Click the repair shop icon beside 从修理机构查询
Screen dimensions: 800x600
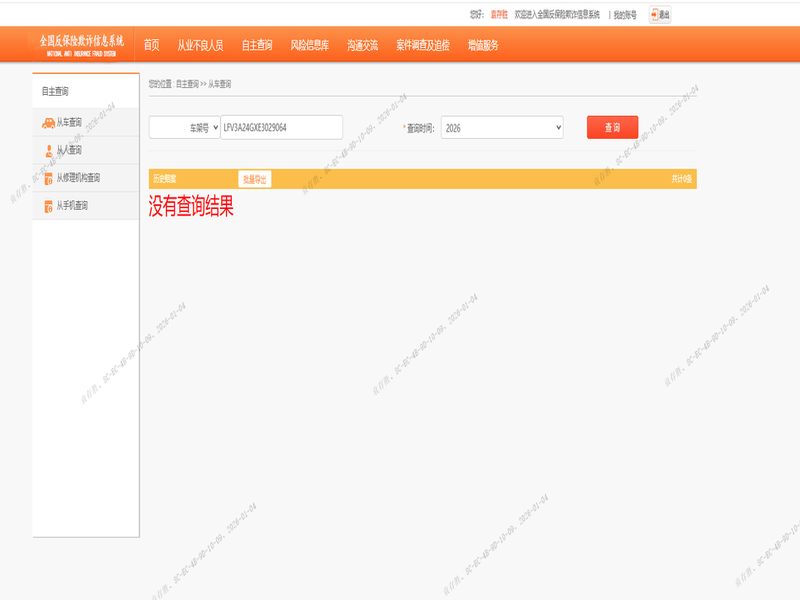48,178
